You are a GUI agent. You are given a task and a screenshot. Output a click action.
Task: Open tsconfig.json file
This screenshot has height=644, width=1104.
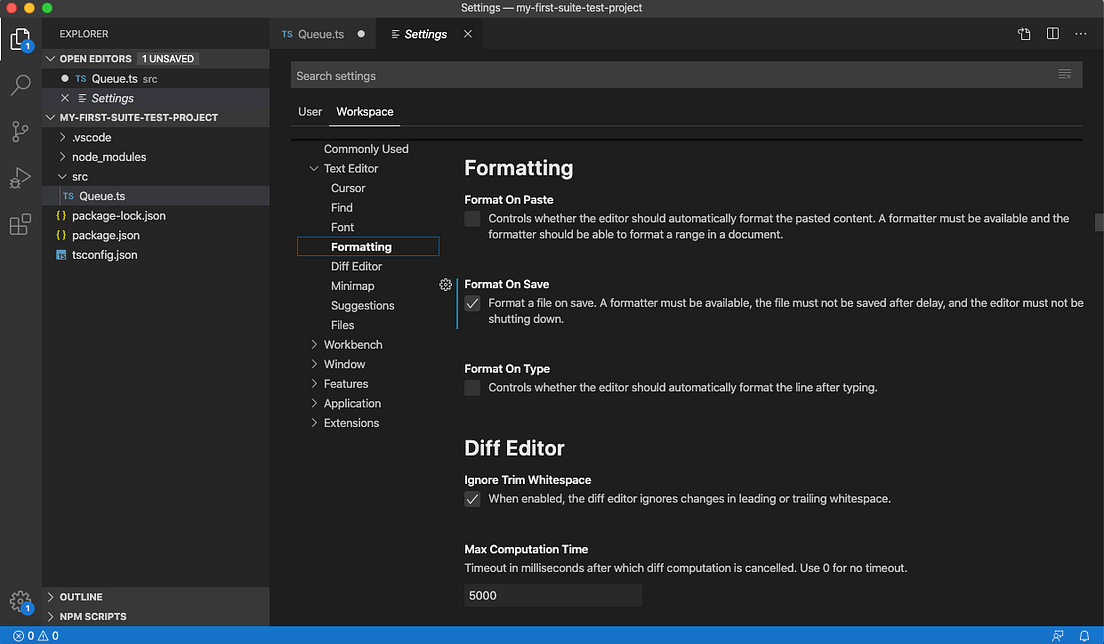[x=156, y=255]
